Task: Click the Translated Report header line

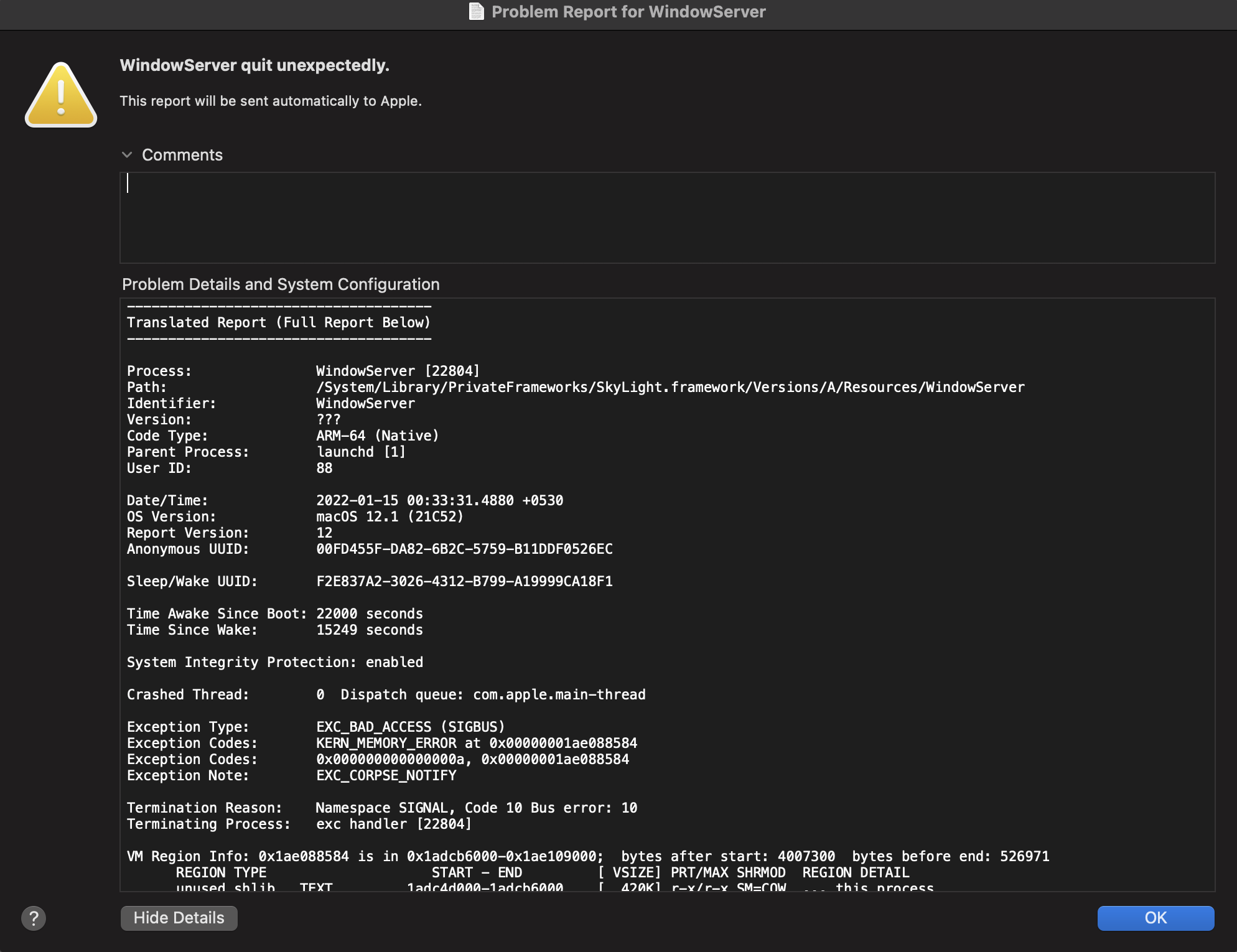Action: point(279,322)
